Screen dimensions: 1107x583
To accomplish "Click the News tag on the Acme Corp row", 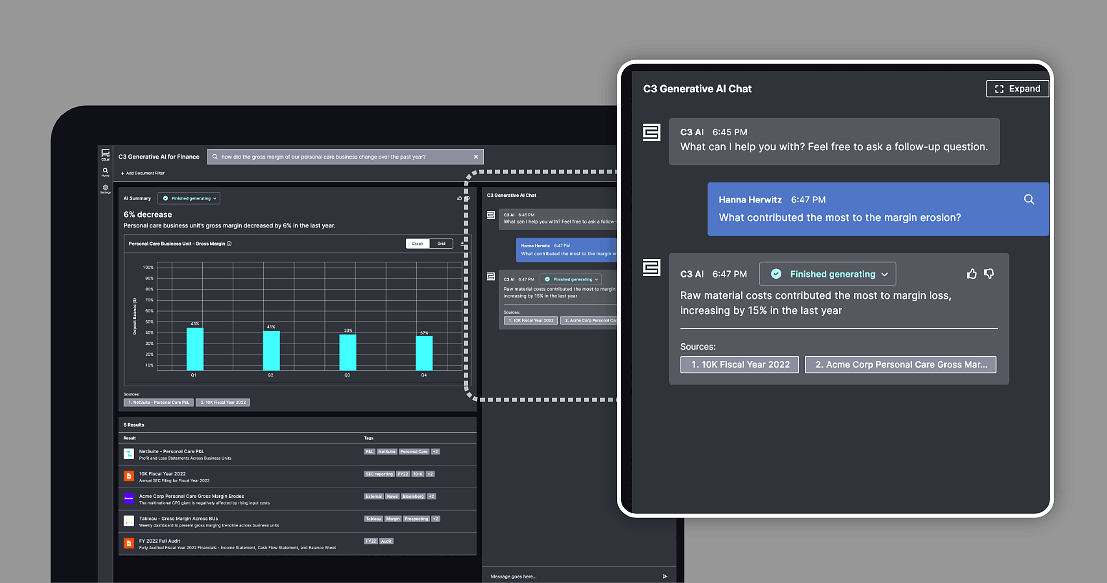I will (393, 496).
